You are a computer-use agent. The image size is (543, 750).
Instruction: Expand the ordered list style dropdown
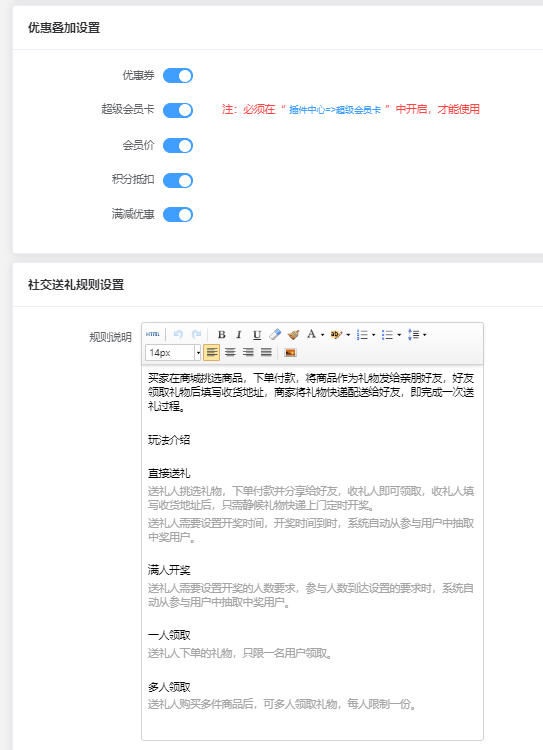pyautogui.click(x=374, y=335)
